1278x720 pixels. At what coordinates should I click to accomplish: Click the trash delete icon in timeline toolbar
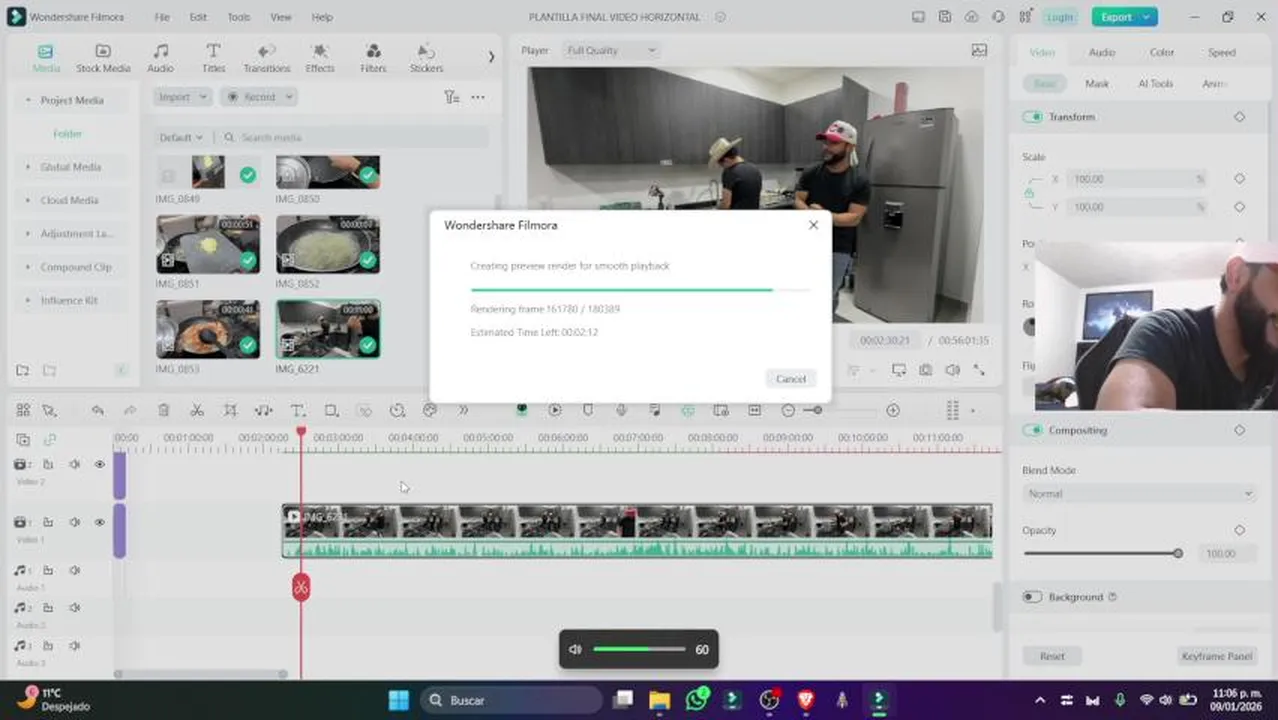(x=164, y=410)
